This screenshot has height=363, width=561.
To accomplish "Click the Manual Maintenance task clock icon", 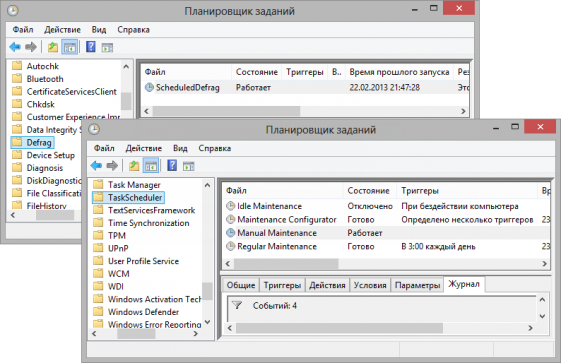I will 230,233.
